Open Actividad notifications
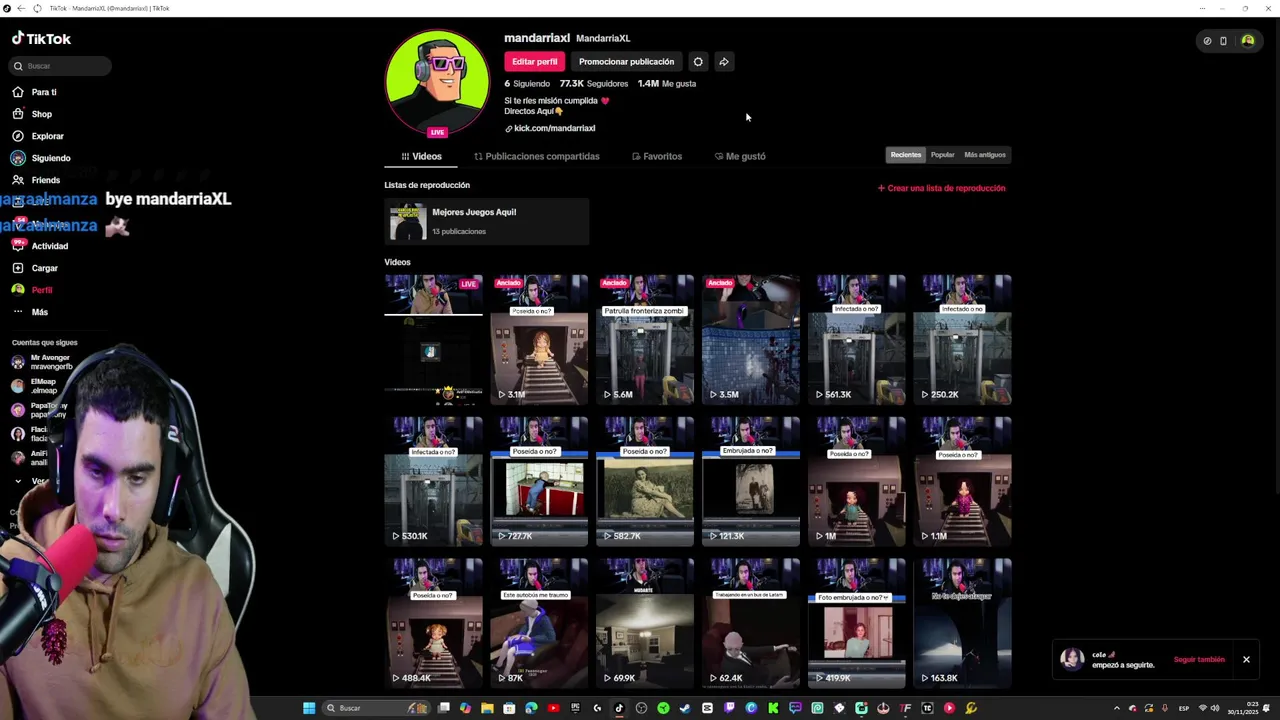The height and width of the screenshot is (720, 1280). tap(40, 246)
